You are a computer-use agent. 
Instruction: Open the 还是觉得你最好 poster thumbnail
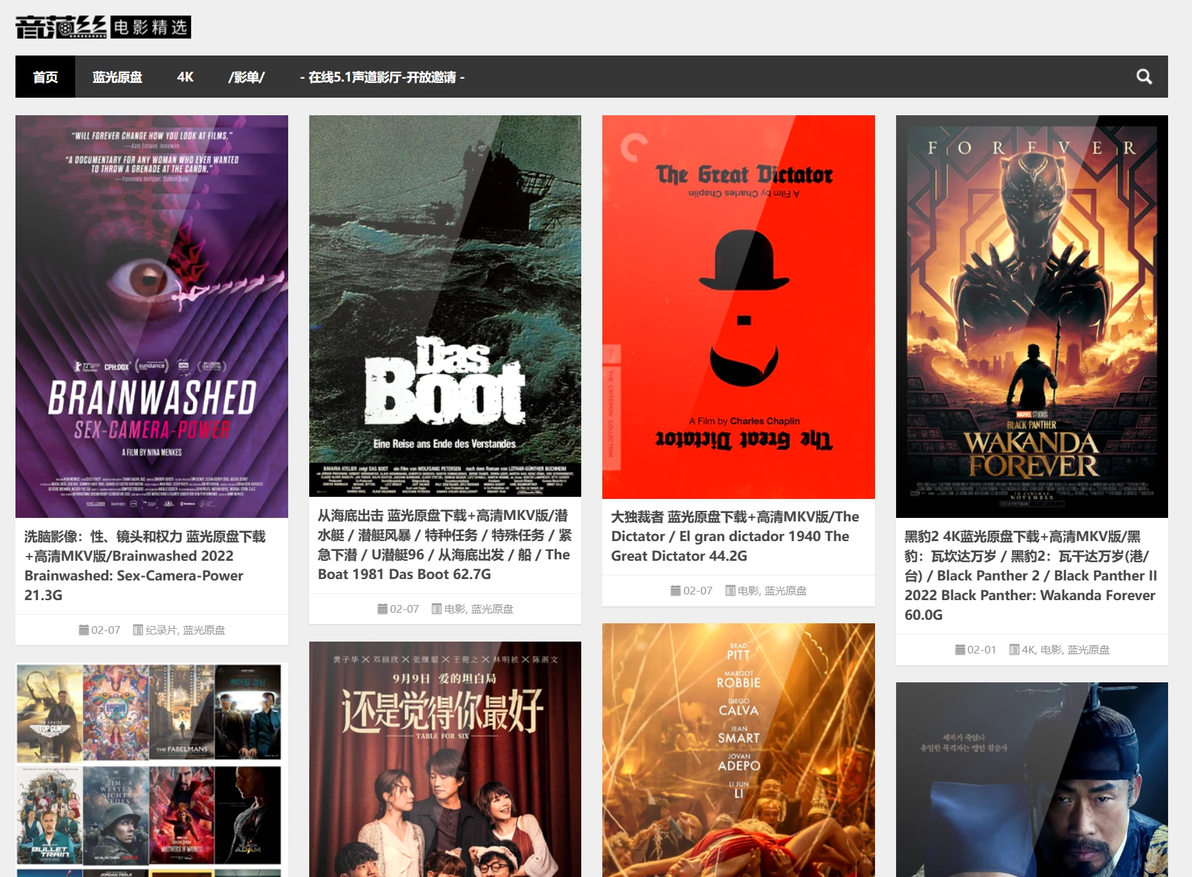[x=445, y=759]
